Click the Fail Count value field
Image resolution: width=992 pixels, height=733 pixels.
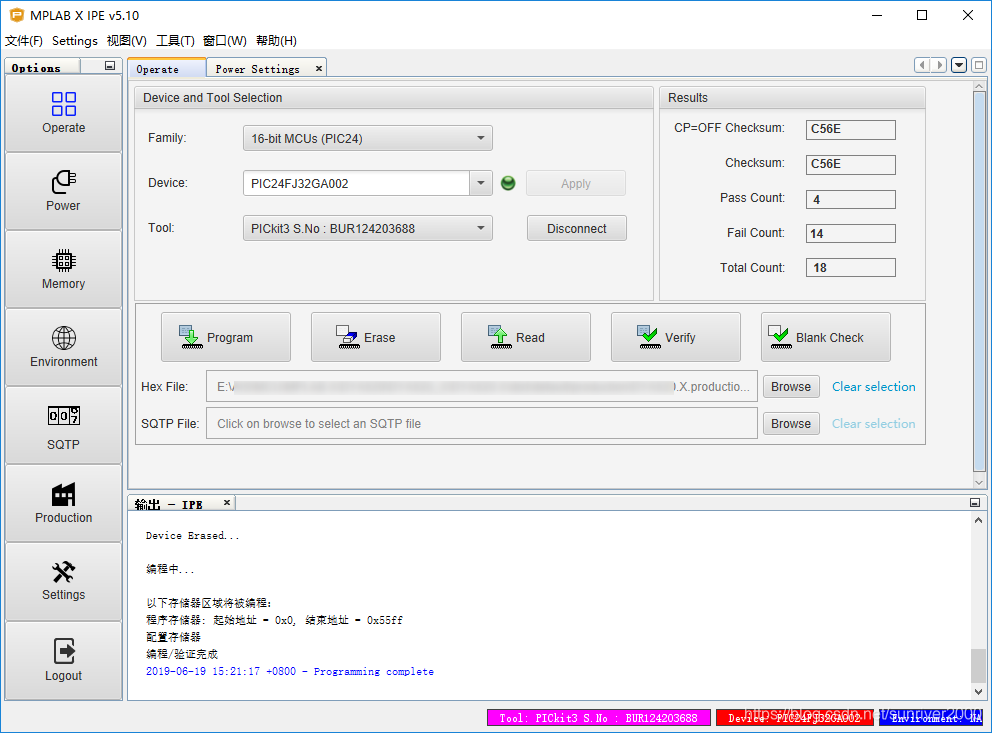850,233
